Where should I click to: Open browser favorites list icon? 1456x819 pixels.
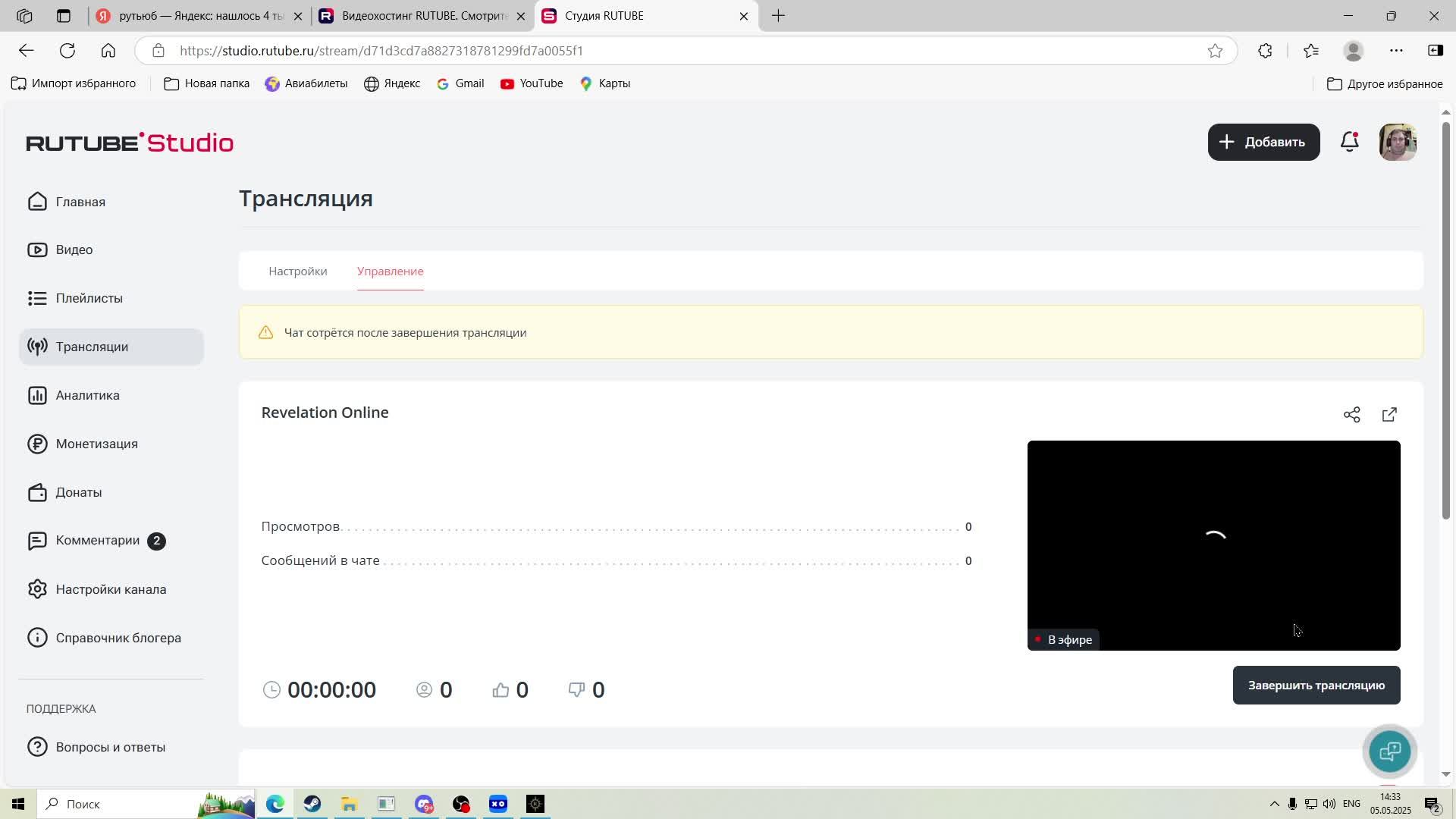(x=1310, y=51)
